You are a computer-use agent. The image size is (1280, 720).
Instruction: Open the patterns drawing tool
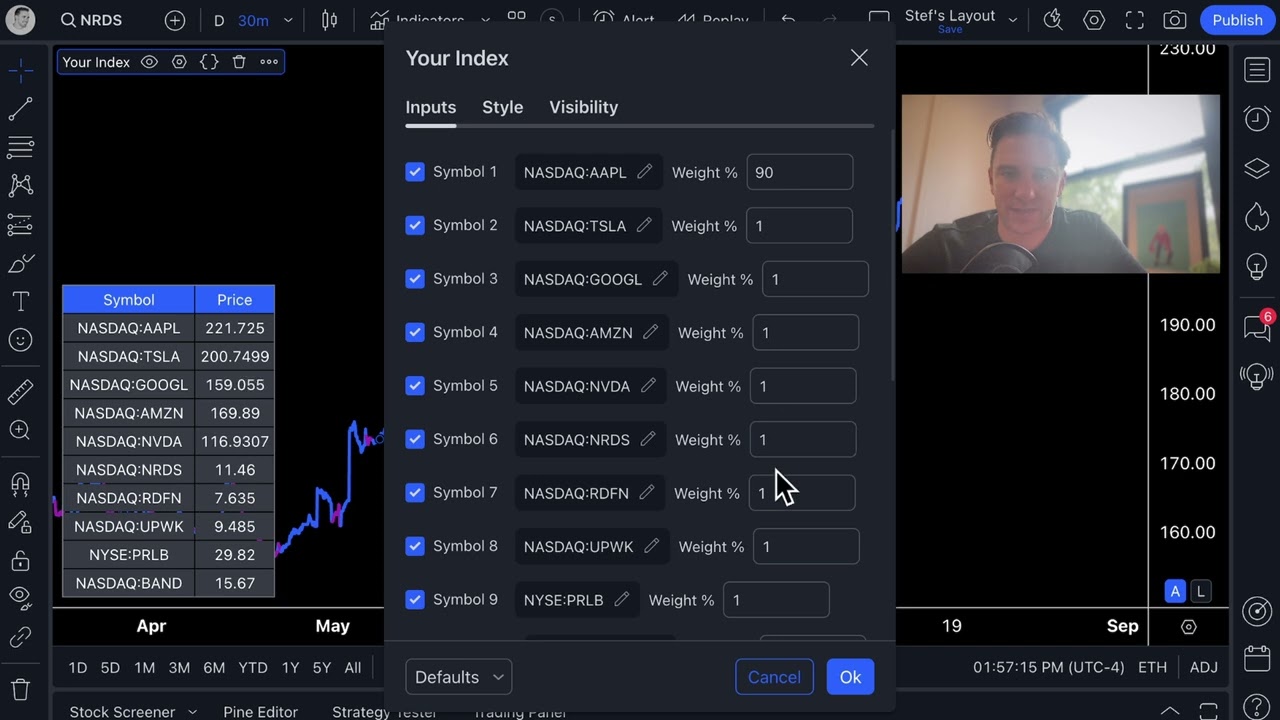pyautogui.click(x=20, y=185)
